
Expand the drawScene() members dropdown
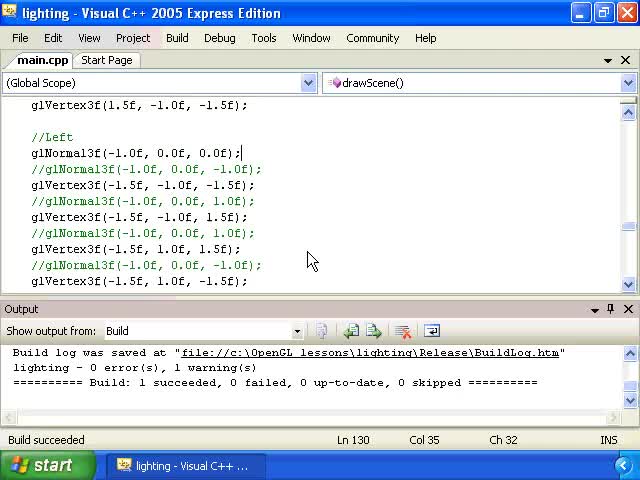click(628, 83)
